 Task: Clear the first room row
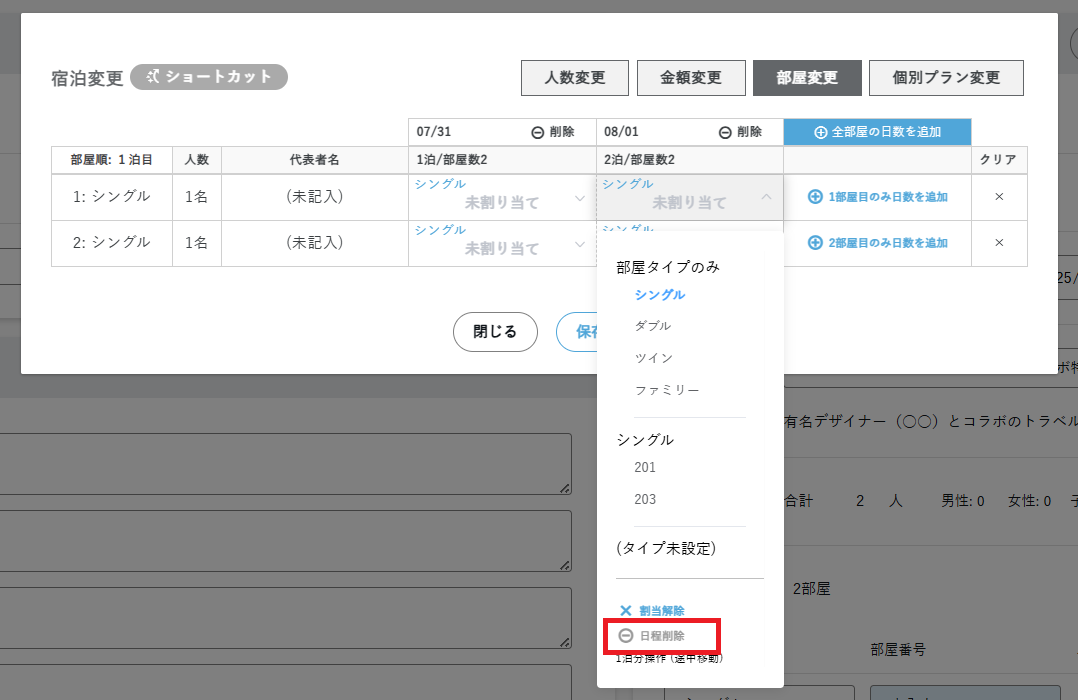(x=998, y=197)
